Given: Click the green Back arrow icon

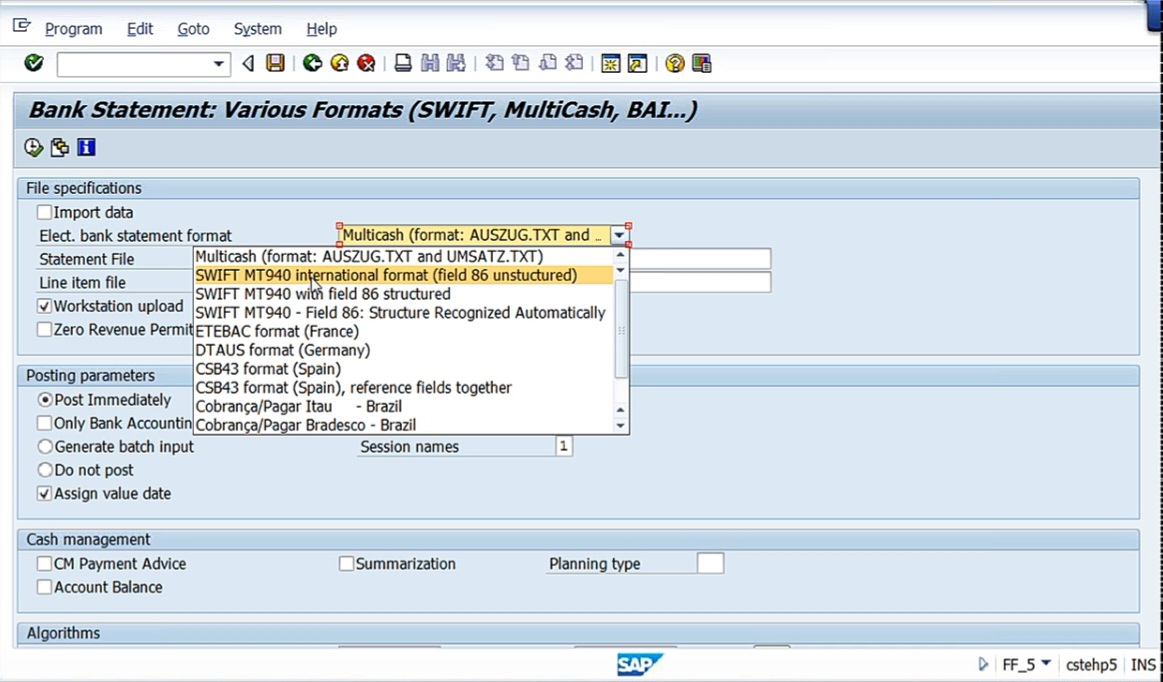Looking at the screenshot, I should (x=312, y=63).
